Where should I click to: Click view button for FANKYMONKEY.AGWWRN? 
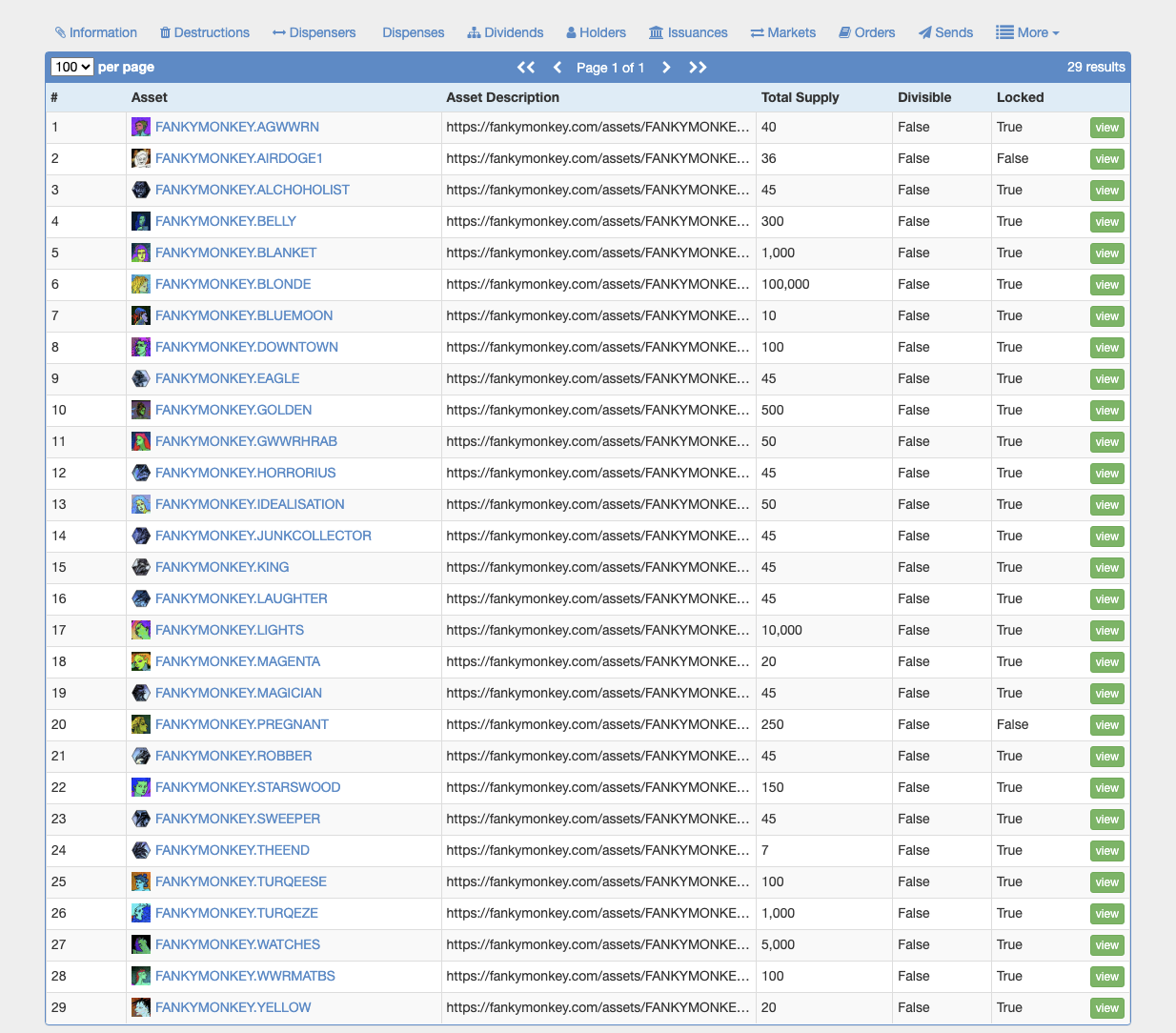point(1106,129)
